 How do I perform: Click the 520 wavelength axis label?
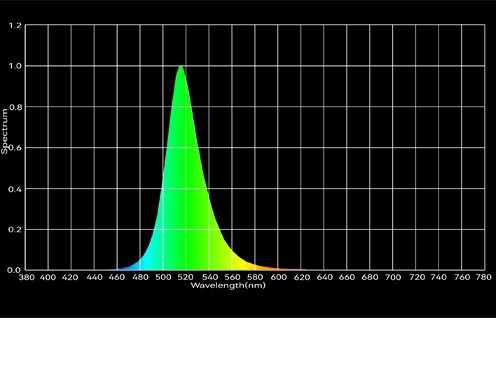[x=185, y=277]
